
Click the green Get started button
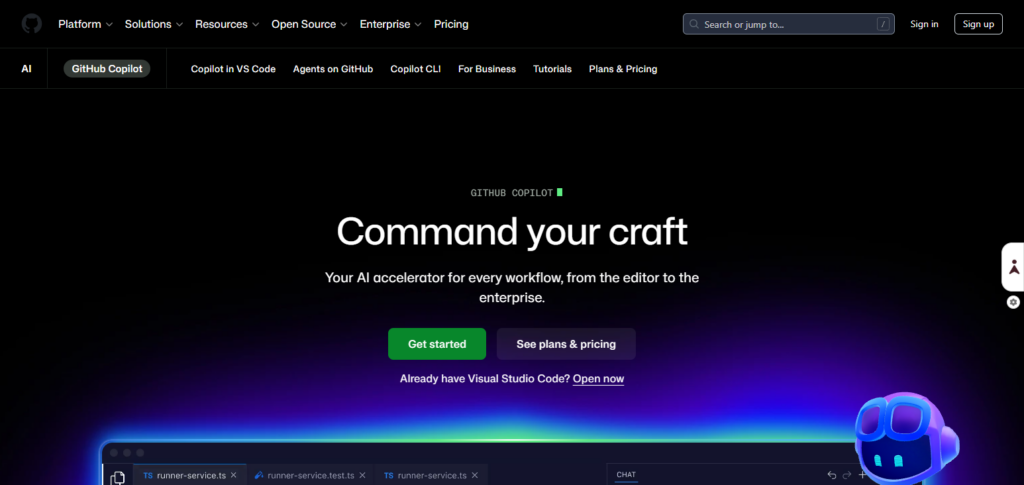tap(437, 344)
